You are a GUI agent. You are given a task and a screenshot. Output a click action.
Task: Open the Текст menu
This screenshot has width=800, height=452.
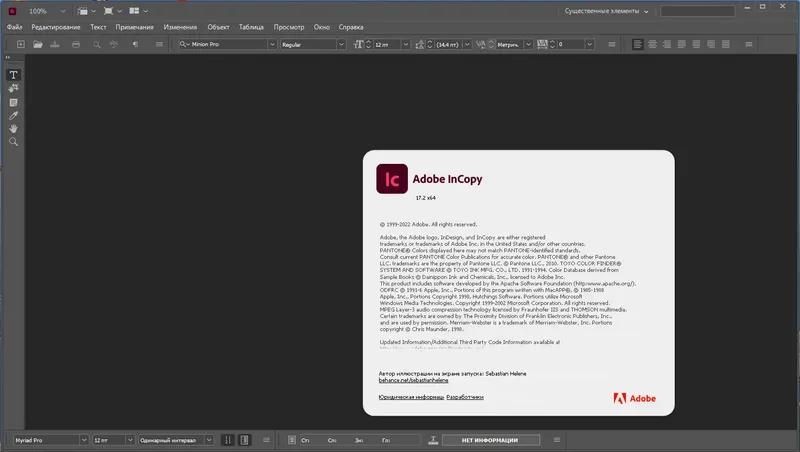coord(98,27)
